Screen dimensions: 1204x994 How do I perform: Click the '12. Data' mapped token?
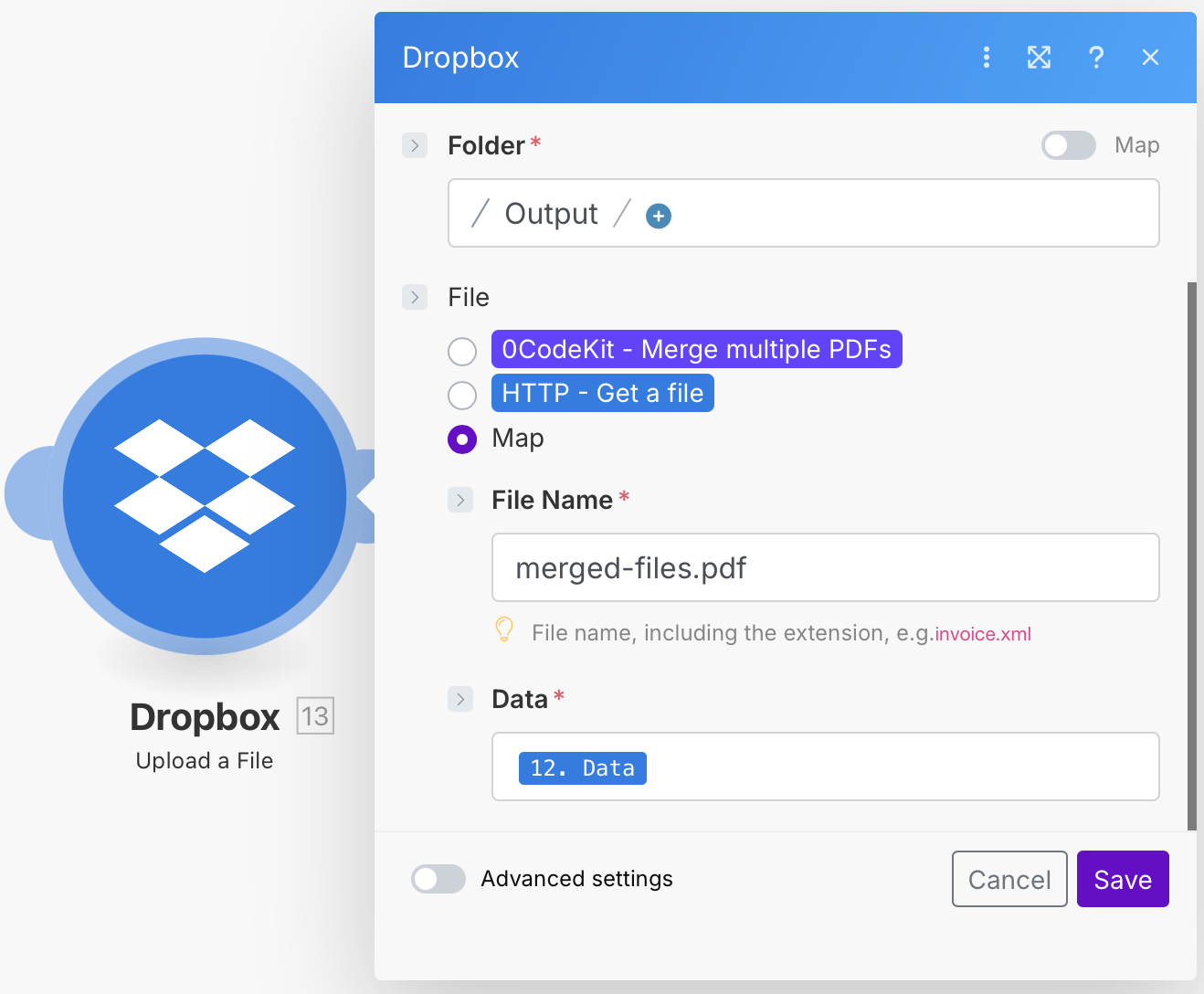[x=583, y=768]
